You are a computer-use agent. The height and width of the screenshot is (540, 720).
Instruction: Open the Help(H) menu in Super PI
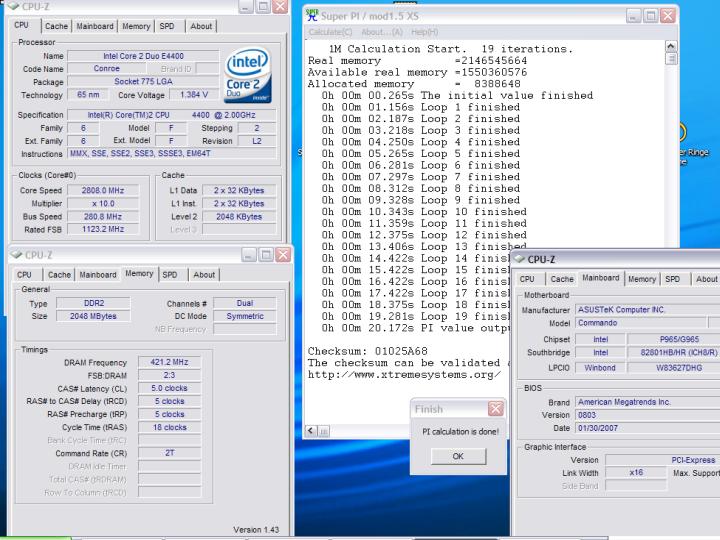click(424, 32)
